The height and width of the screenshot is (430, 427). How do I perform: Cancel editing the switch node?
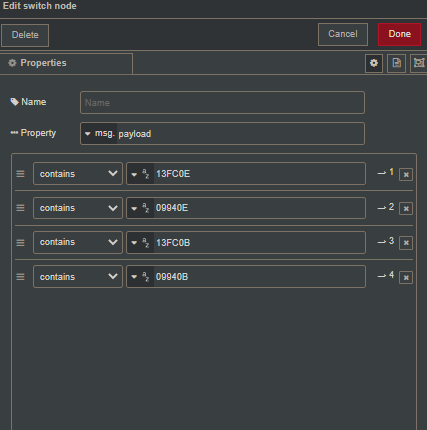343,34
